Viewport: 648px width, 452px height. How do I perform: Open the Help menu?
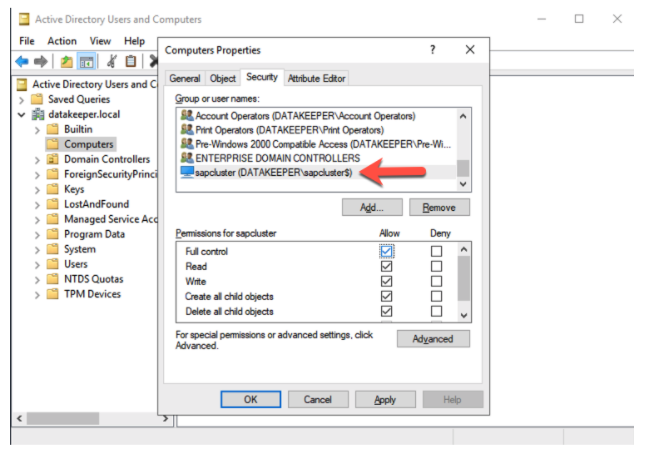134,41
